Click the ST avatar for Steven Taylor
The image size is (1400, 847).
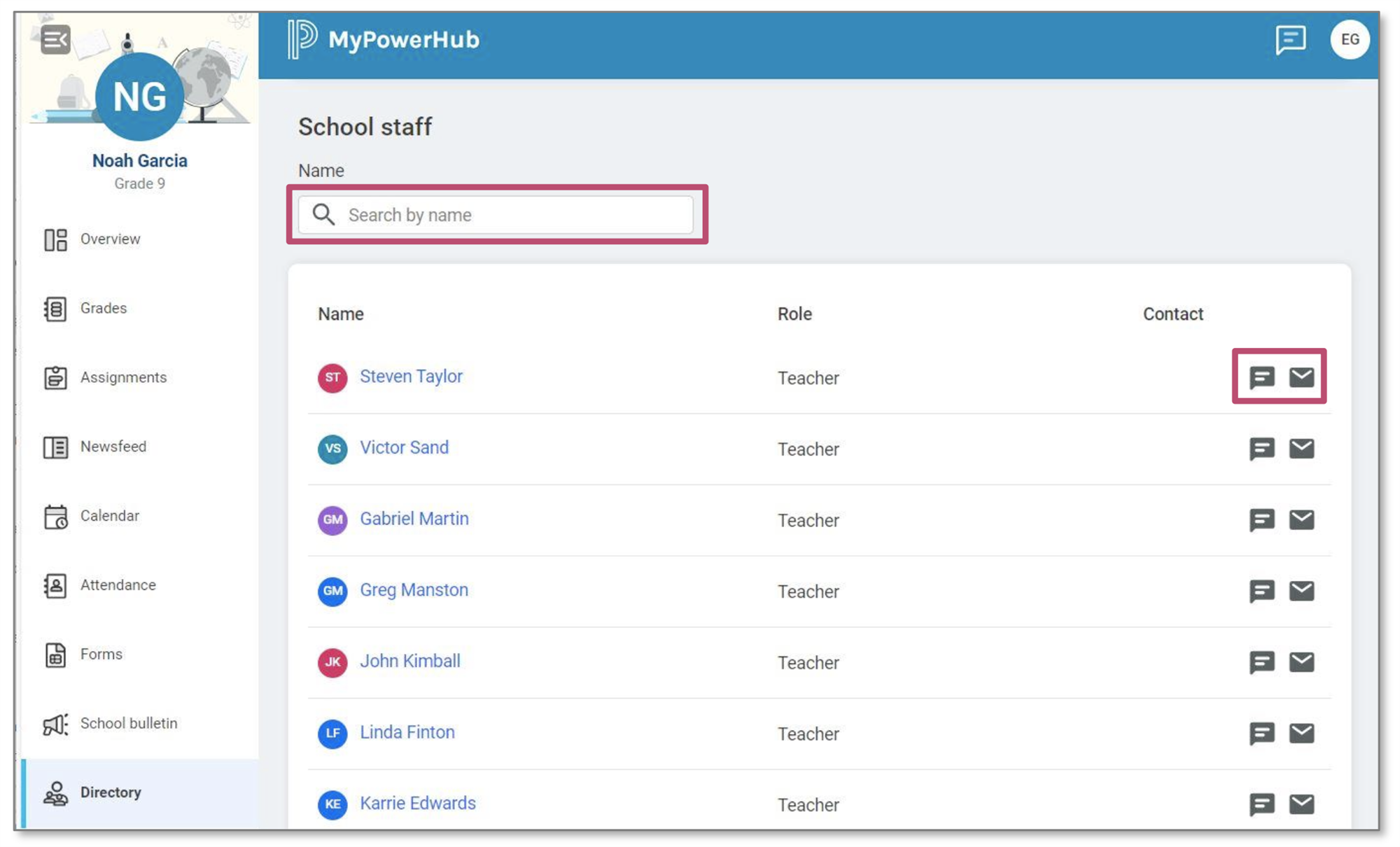(x=332, y=378)
